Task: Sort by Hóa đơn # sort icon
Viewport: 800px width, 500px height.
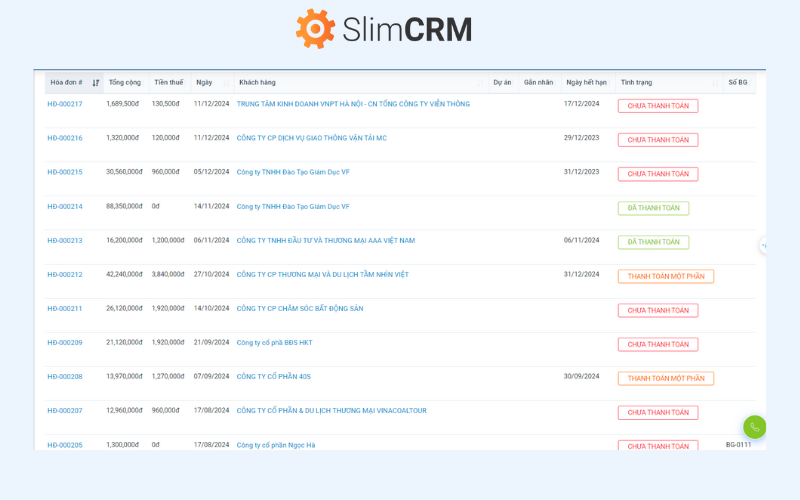Action: pyautogui.click(x=95, y=83)
